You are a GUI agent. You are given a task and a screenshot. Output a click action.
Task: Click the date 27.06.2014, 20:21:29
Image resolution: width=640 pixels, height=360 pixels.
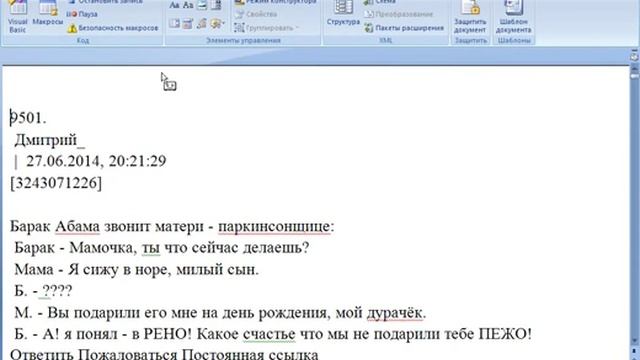click(96, 161)
